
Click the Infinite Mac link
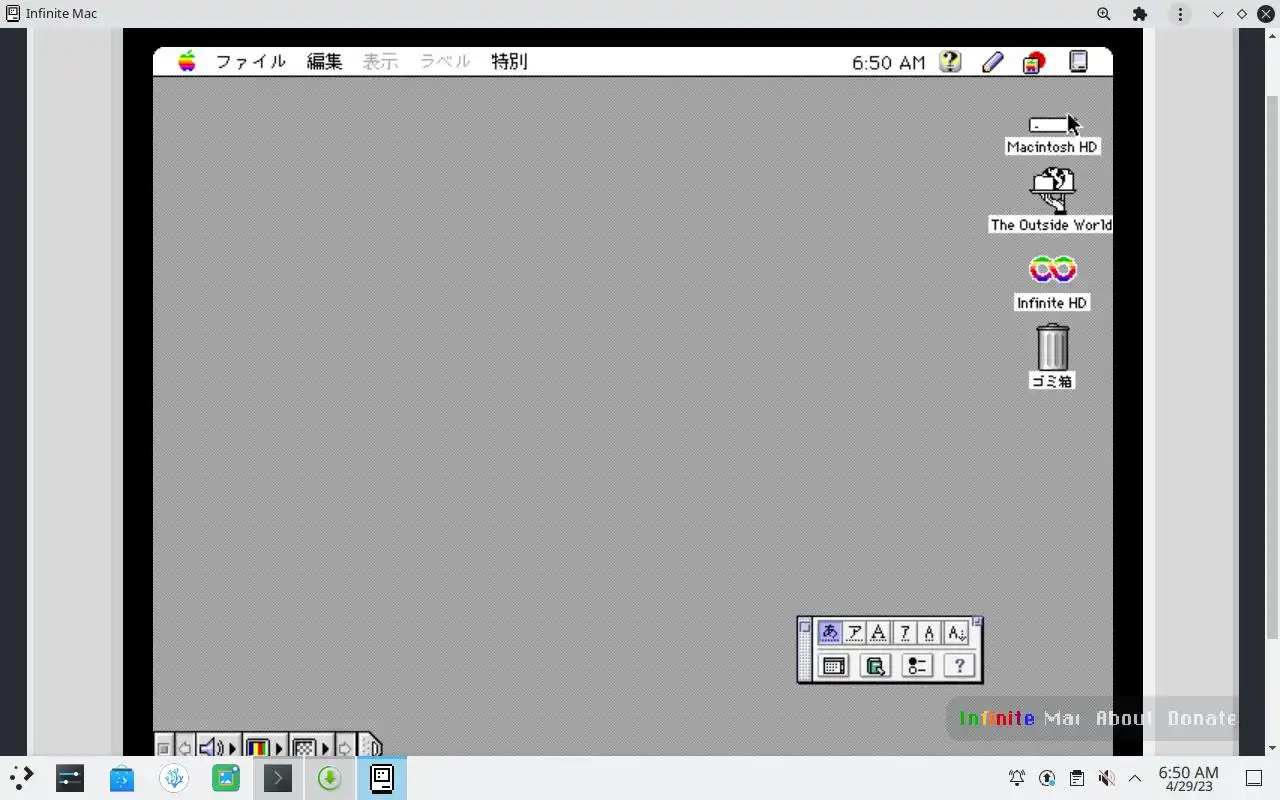point(1019,718)
